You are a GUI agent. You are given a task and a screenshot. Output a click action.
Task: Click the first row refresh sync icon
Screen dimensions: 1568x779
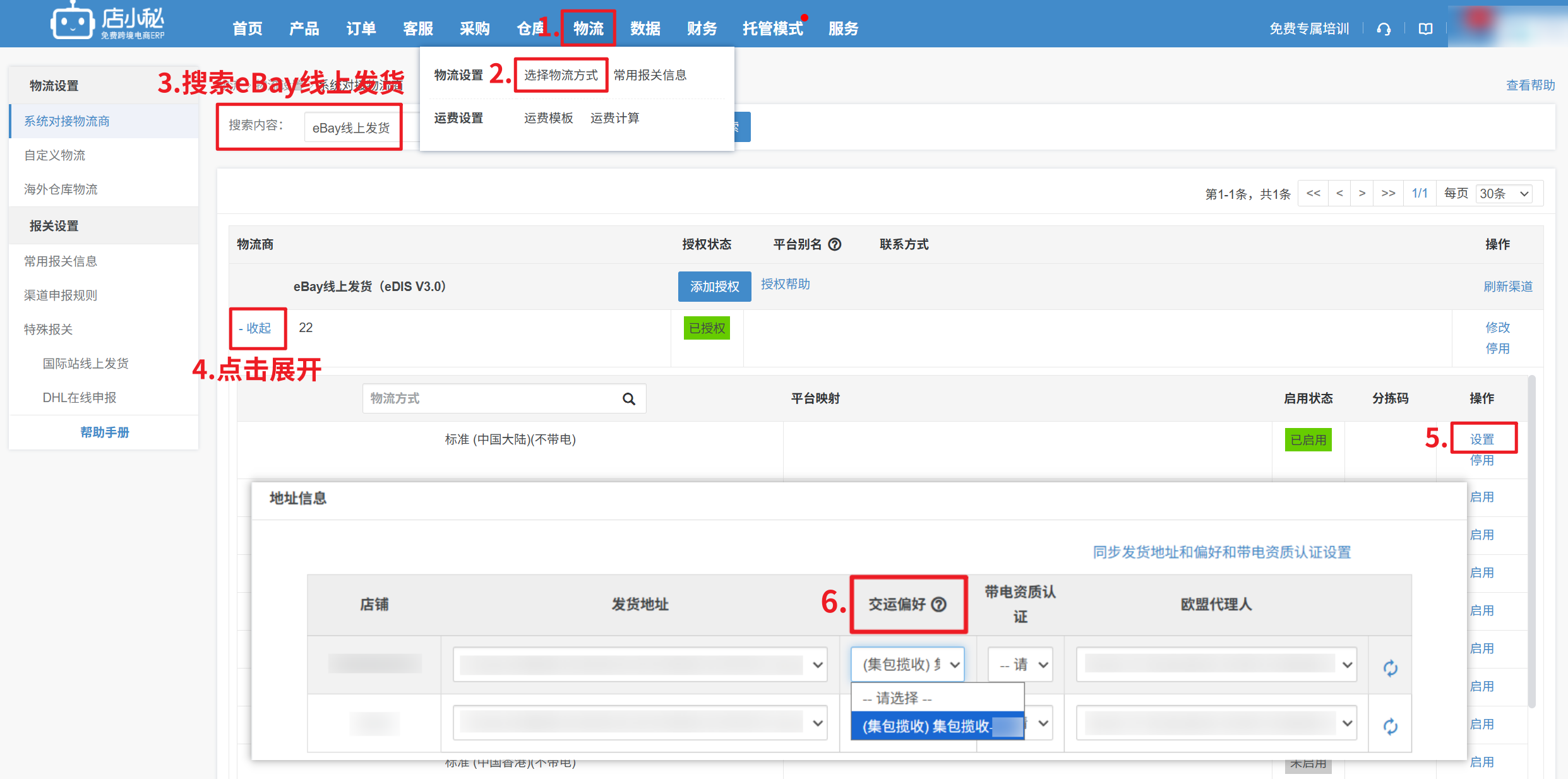1390,668
